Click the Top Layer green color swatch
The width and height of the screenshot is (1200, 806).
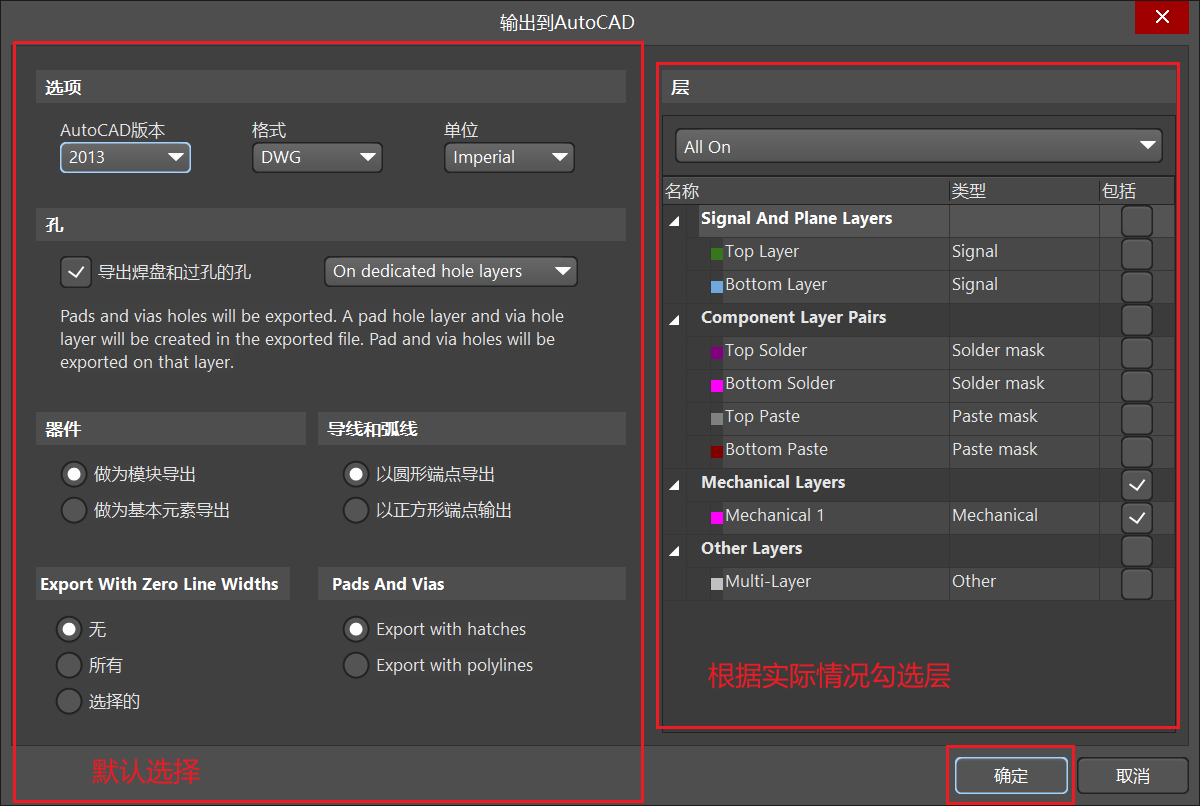click(717, 253)
